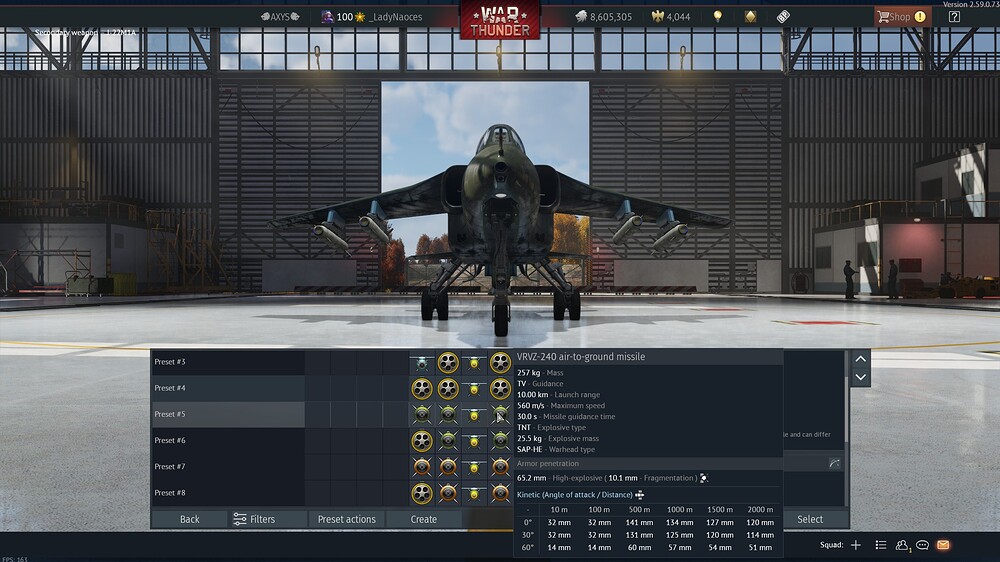Select the first slot rocket pod in Preset #4
The width and height of the screenshot is (1000, 562).
422,388
